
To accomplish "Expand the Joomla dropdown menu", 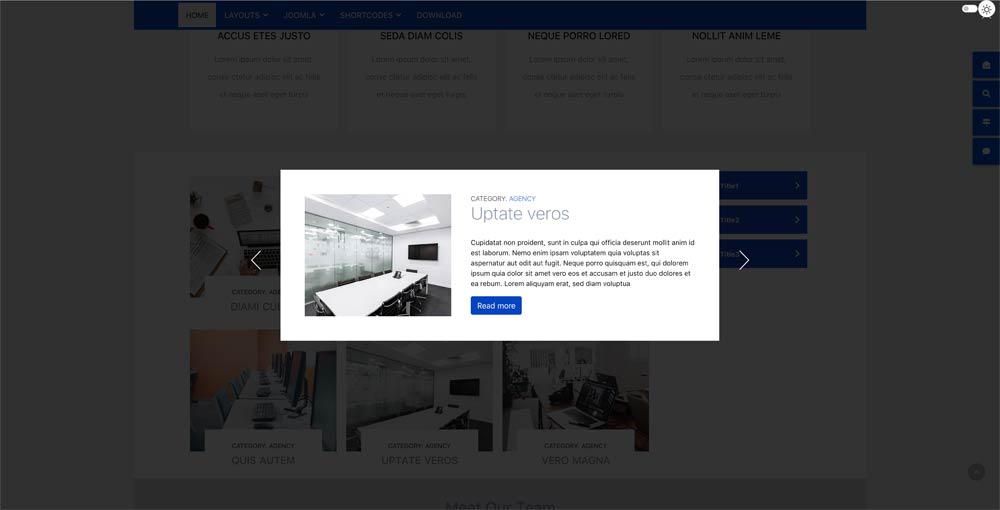I will [x=304, y=15].
